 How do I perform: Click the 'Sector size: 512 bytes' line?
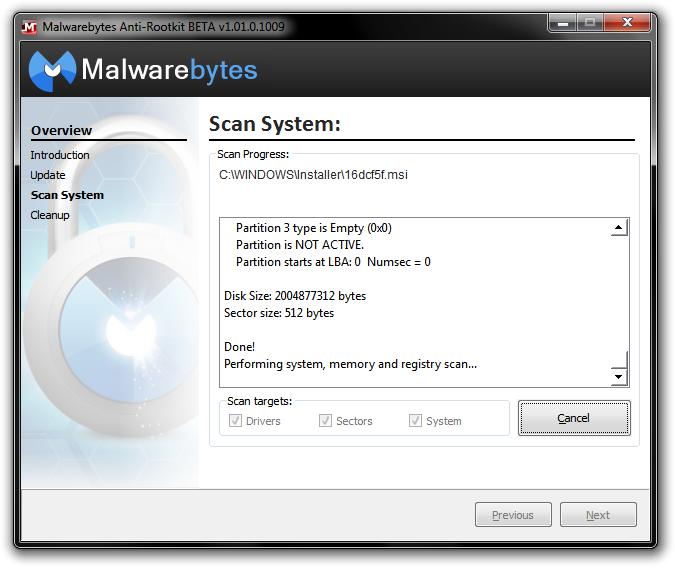279,313
